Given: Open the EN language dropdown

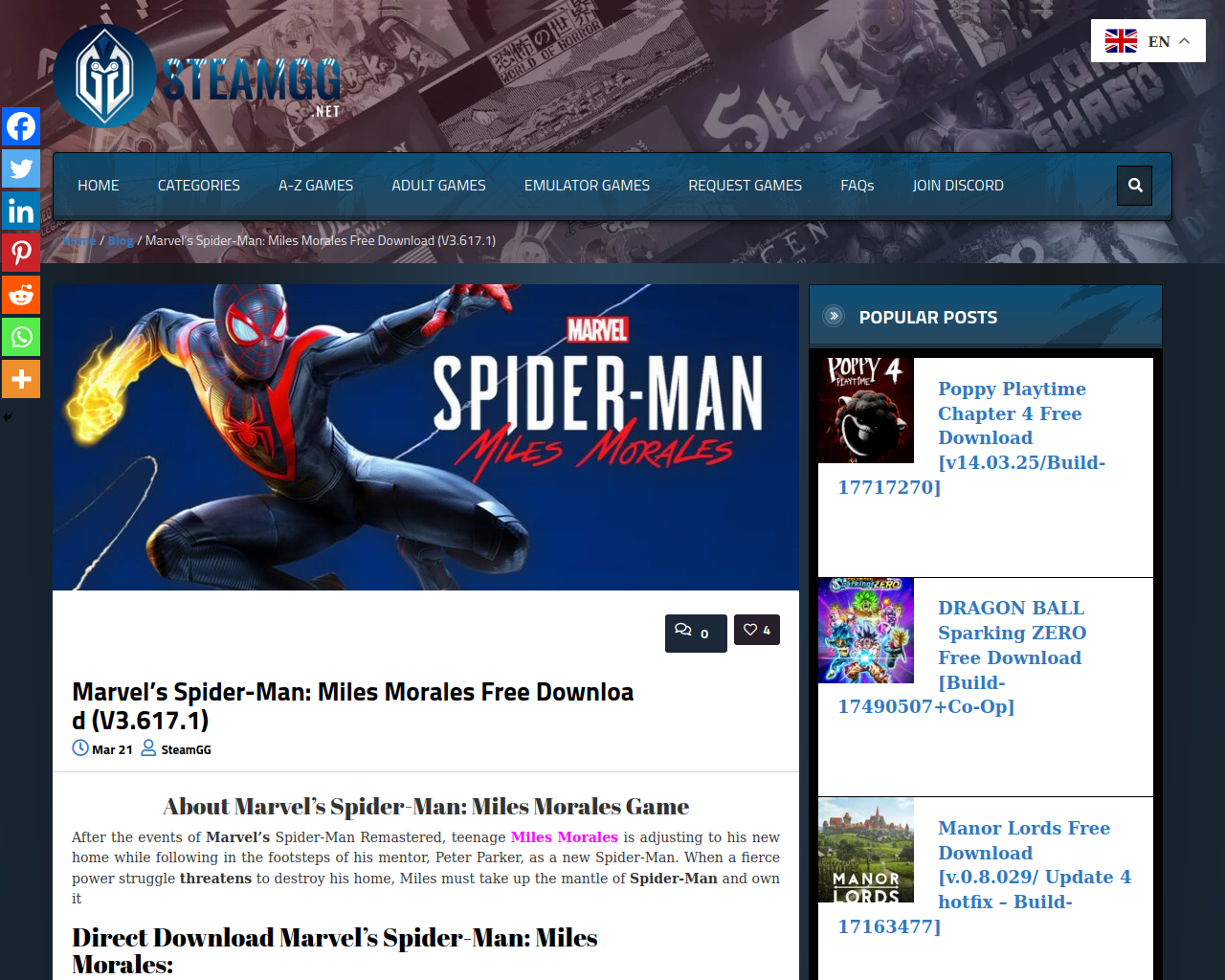Looking at the screenshot, I should click(x=1148, y=41).
